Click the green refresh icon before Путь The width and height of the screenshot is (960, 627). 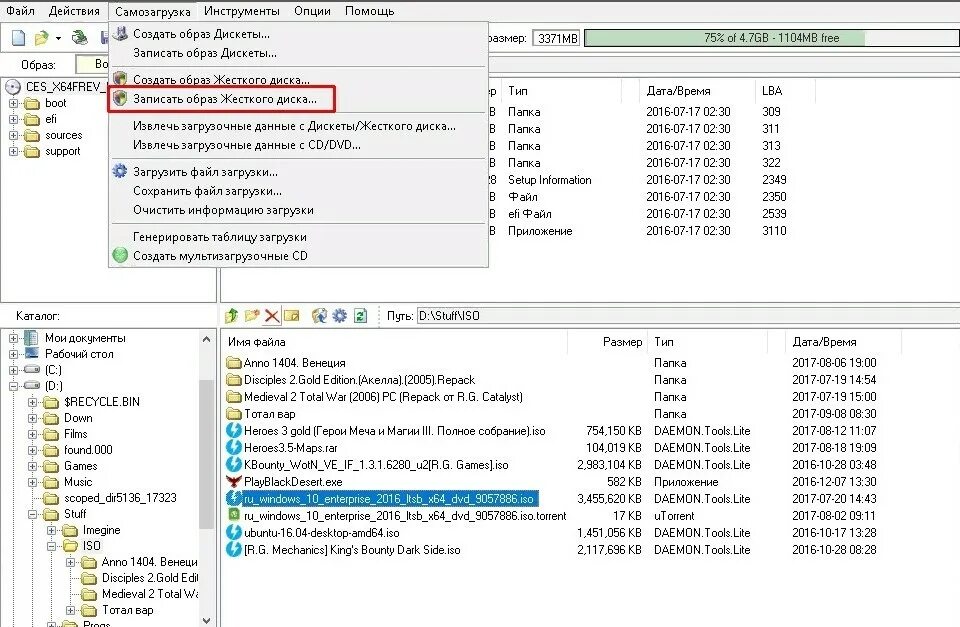[360, 315]
